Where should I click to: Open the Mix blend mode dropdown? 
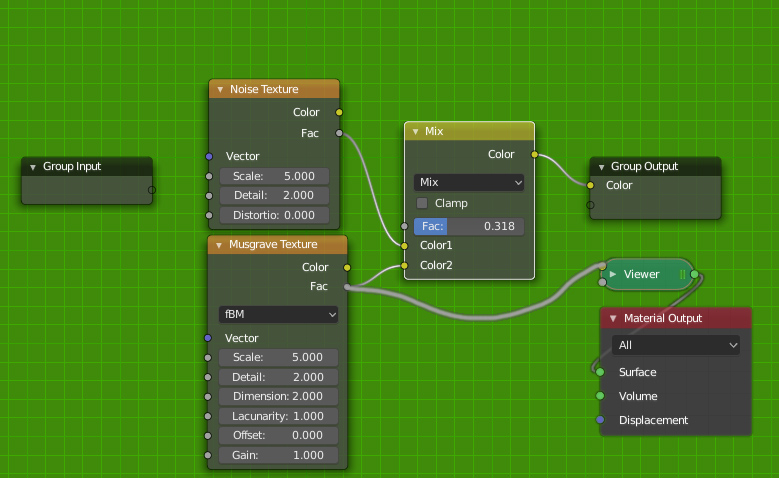[469, 182]
